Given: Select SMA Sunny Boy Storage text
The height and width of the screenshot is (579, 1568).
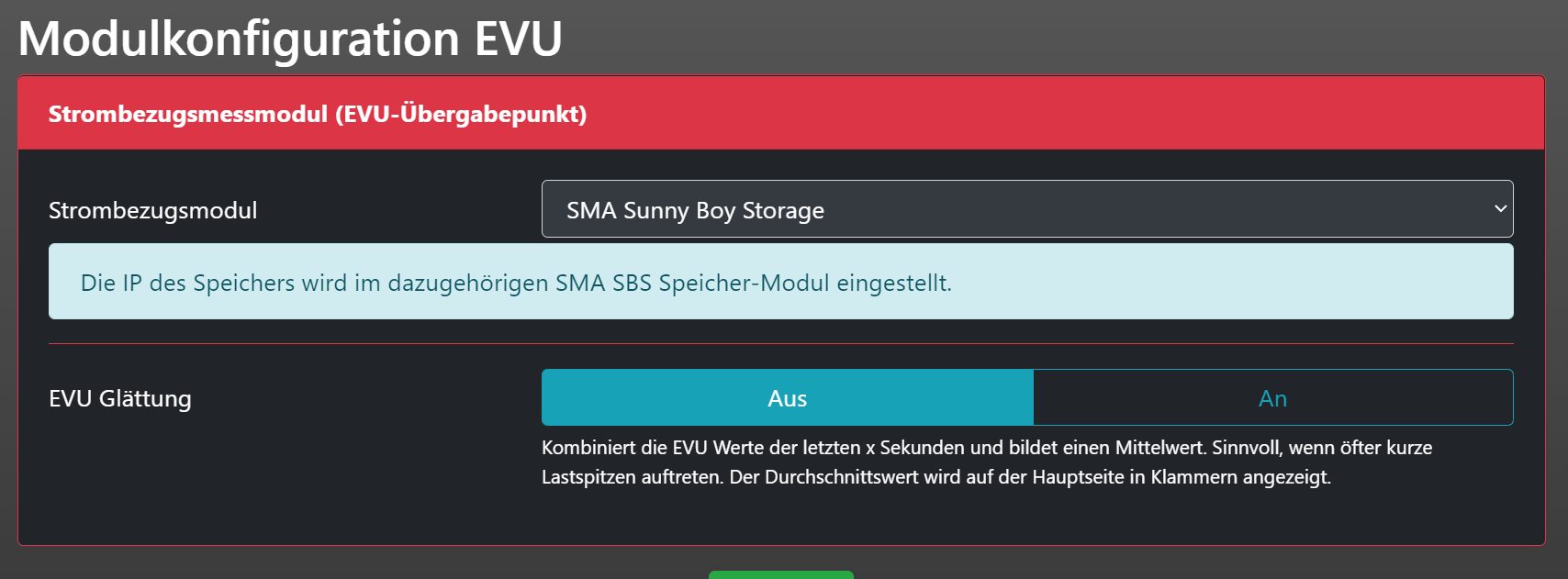Looking at the screenshot, I should 695,211.
